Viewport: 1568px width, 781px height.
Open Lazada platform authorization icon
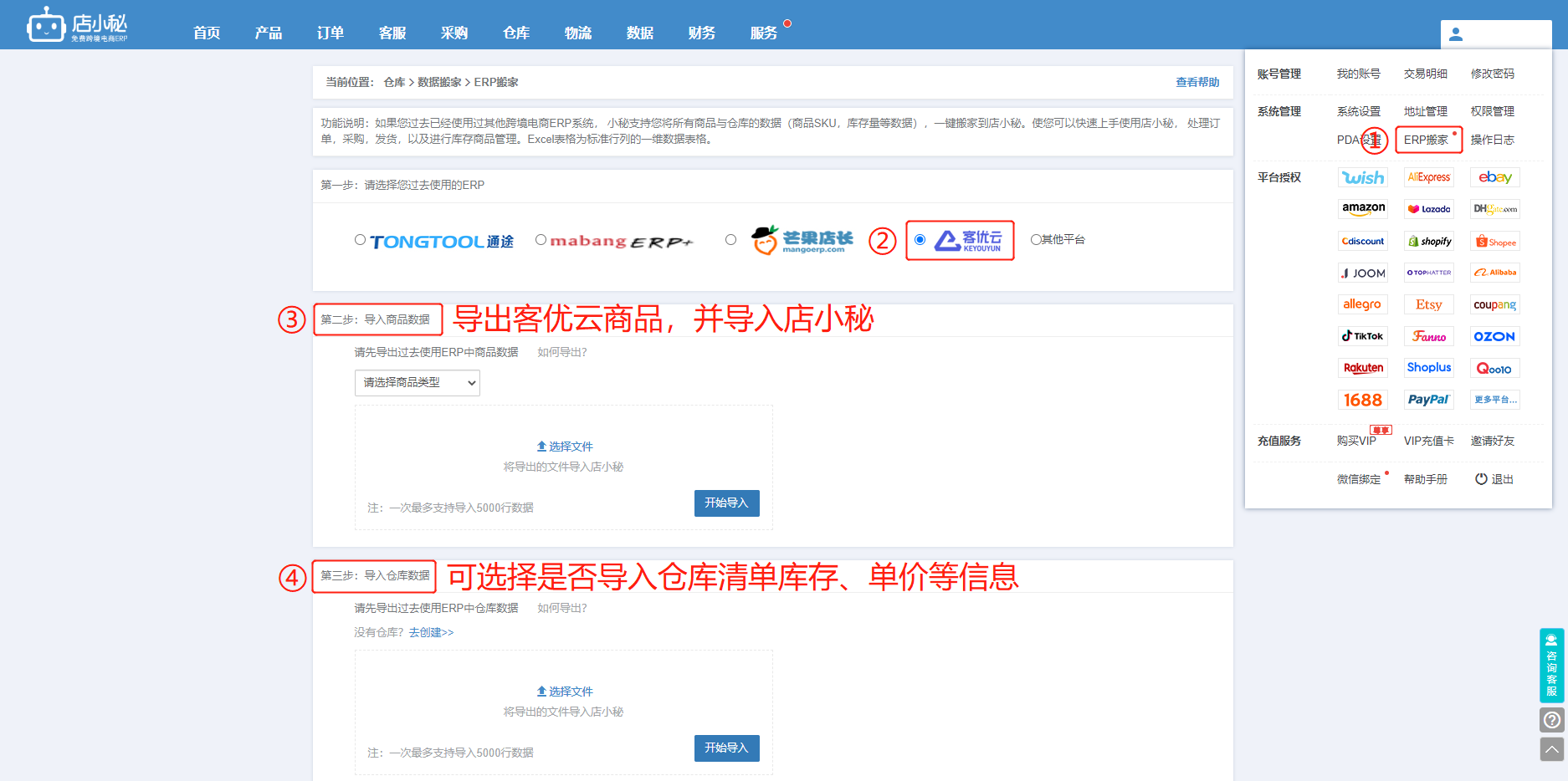(x=1429, y=209)
